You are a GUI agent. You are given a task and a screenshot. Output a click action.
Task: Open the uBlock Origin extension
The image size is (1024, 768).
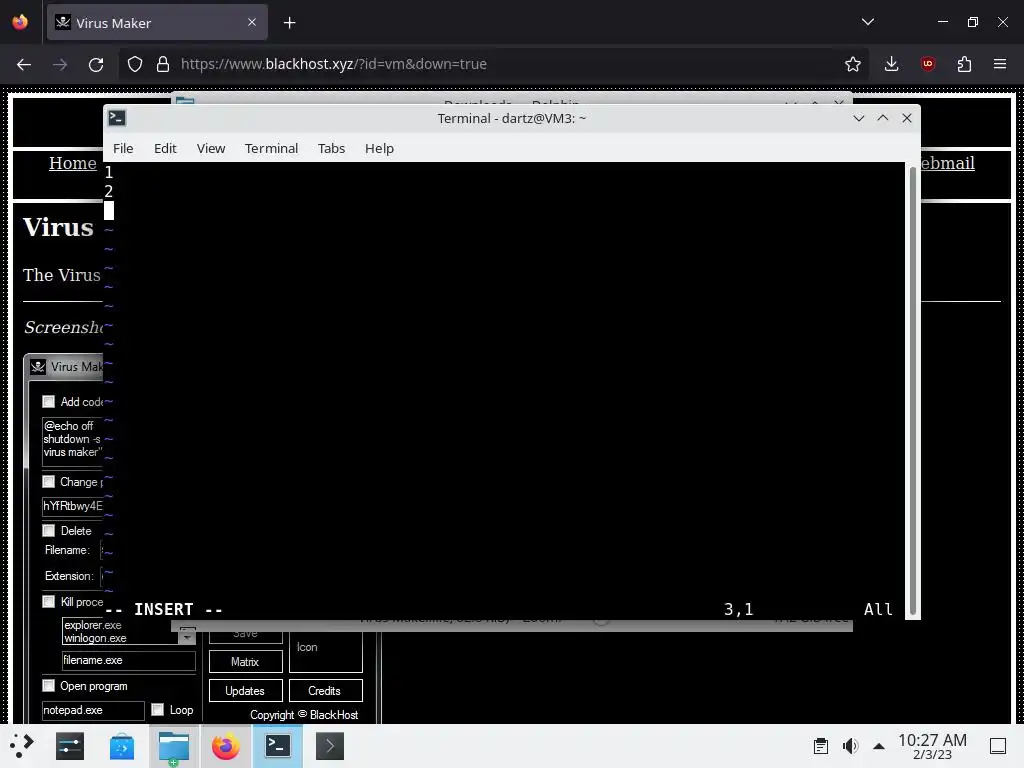pyautogui.click(x=928, y=64)
